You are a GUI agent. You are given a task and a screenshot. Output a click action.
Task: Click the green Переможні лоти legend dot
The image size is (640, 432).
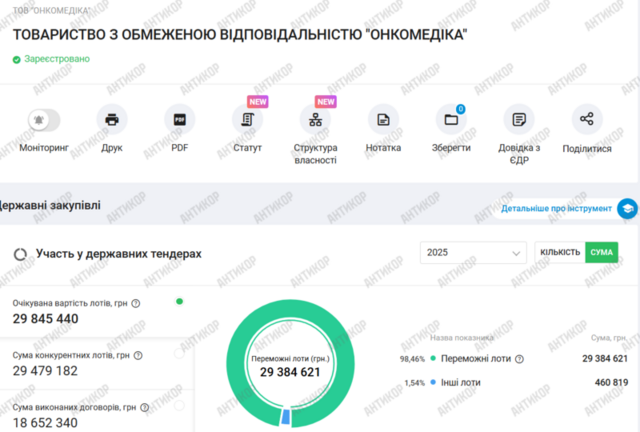tap(433, 359)
